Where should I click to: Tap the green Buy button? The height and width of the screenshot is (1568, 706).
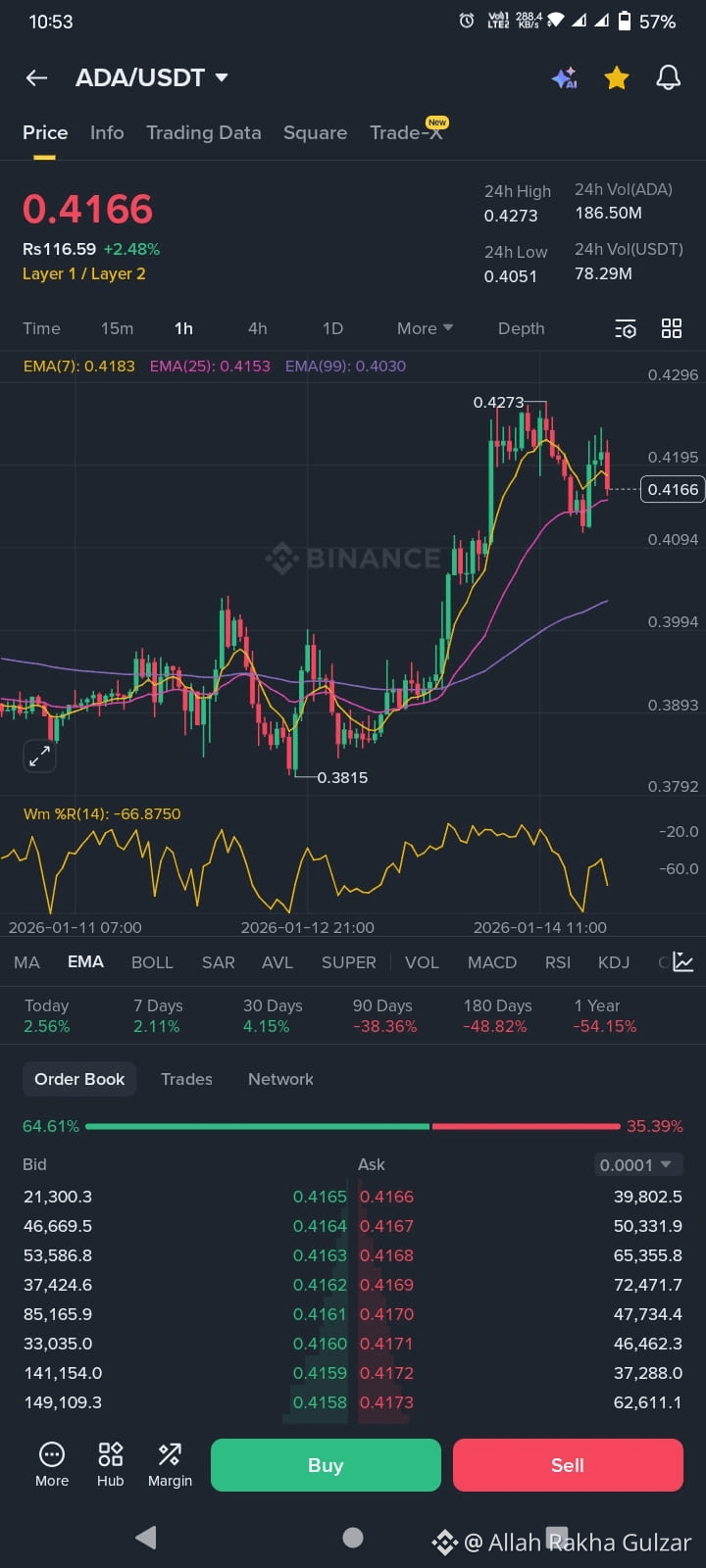point(326,1465)
